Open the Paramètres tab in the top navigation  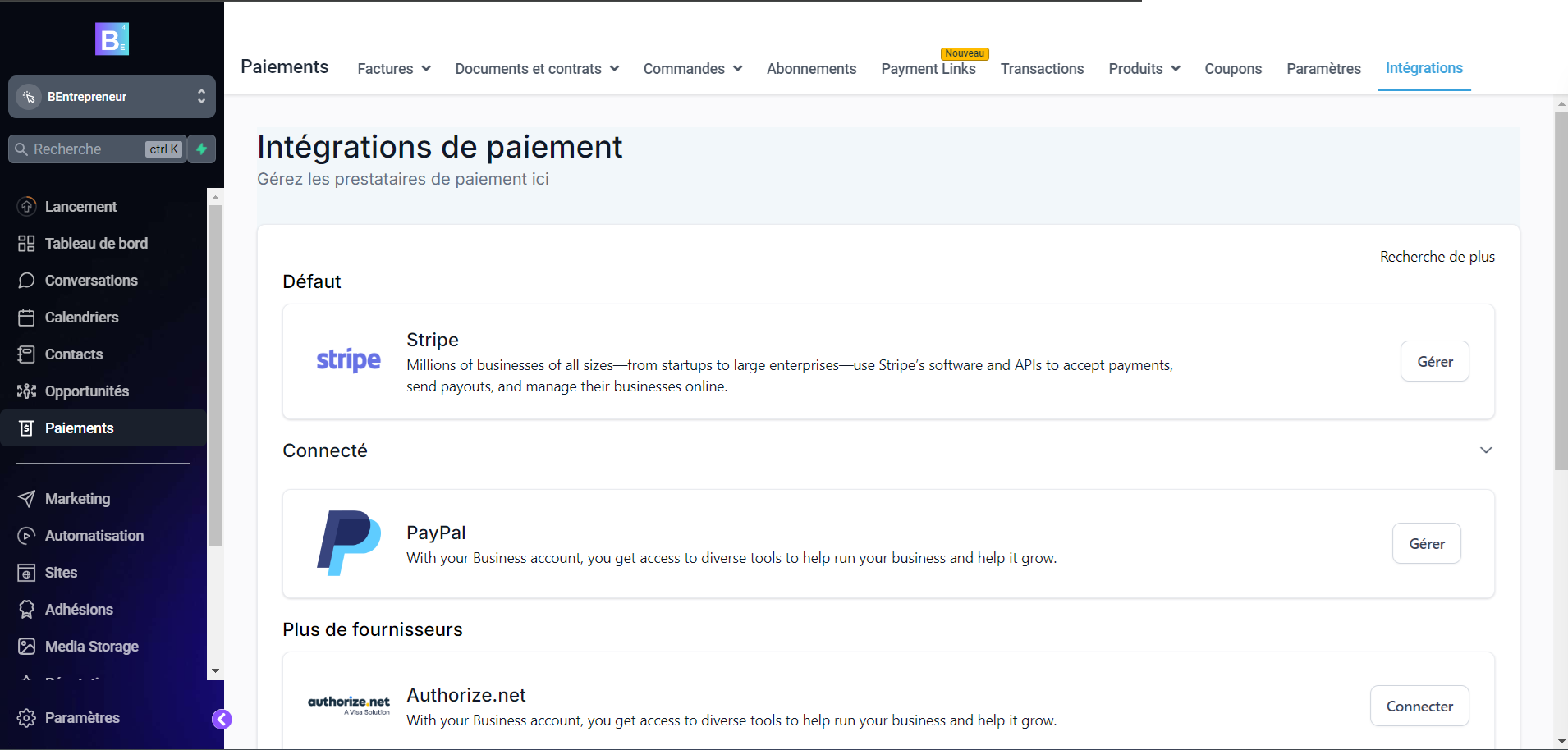(x=1323, y=69)
